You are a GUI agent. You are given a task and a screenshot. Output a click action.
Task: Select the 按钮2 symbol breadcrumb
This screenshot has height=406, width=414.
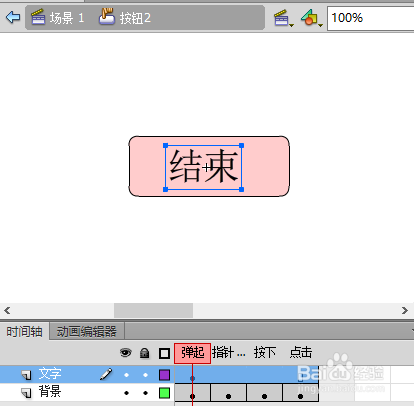pyautogui.click(x=125, y=18)
